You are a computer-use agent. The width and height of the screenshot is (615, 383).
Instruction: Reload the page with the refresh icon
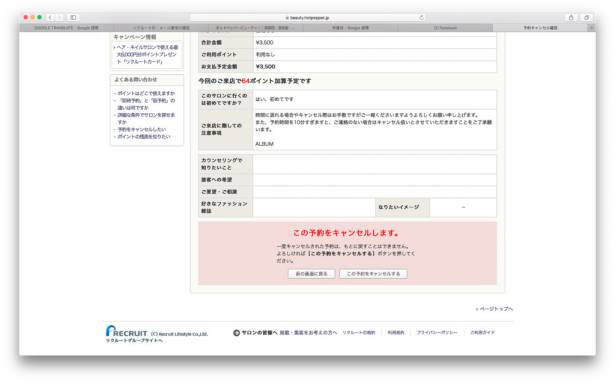point(422,18)
